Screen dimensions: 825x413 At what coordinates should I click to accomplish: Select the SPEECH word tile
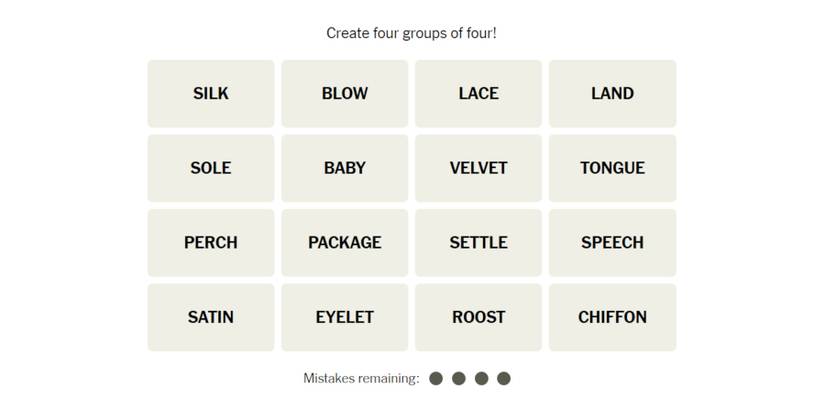(x=612, y=242)
